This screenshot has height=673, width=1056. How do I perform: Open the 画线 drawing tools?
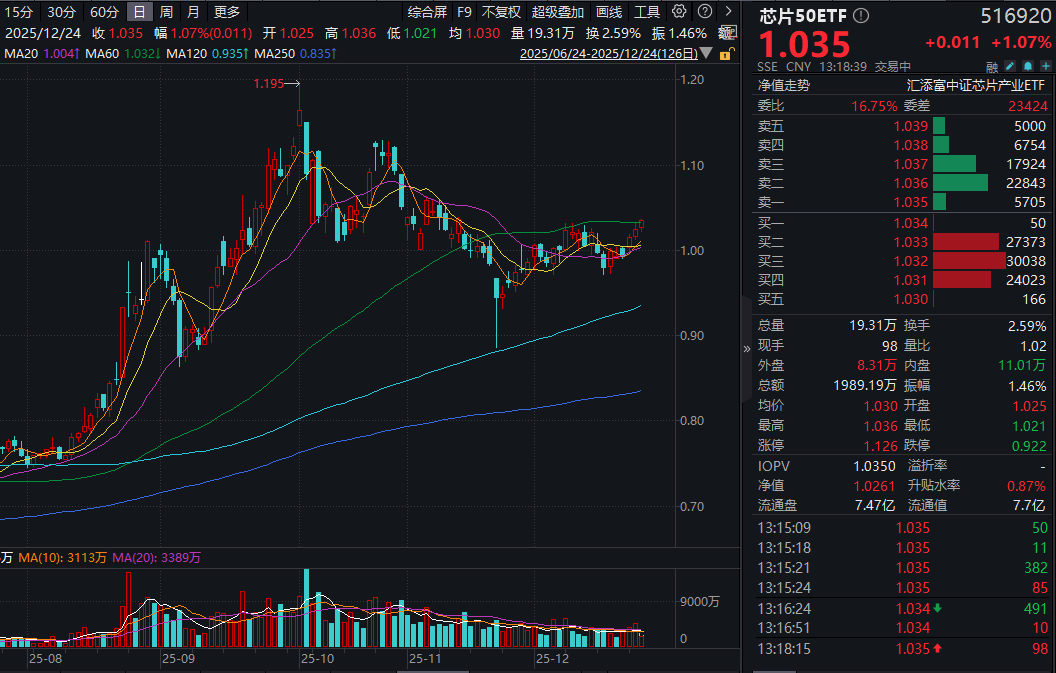pos(609,12)
